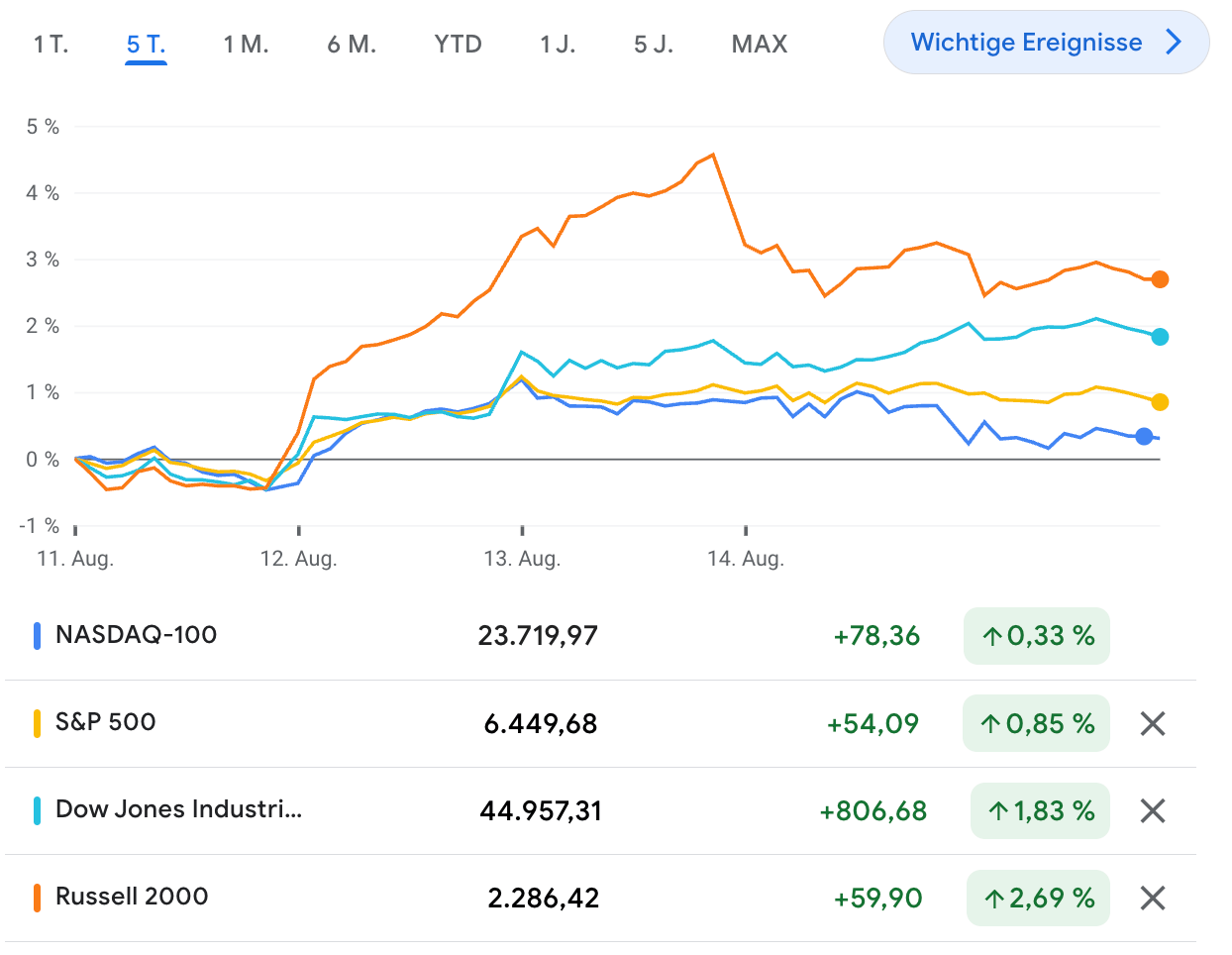Click the yellow S&P 500 endpoint dot
The height and width of the screenshot is (955, 1232).
(x=1160, y=402)
